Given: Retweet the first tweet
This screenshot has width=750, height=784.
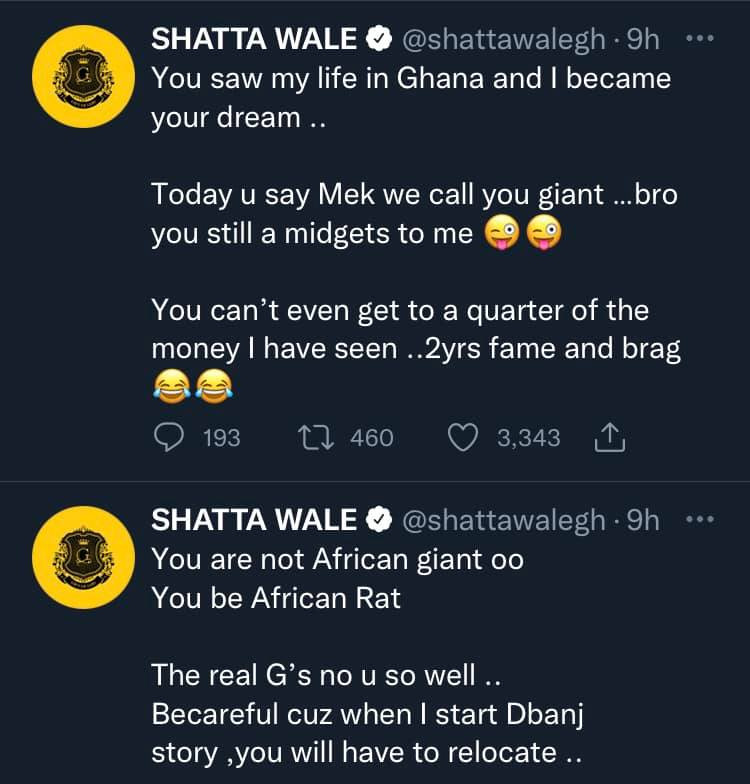Looking at the screenshot, I should [316, 438].
